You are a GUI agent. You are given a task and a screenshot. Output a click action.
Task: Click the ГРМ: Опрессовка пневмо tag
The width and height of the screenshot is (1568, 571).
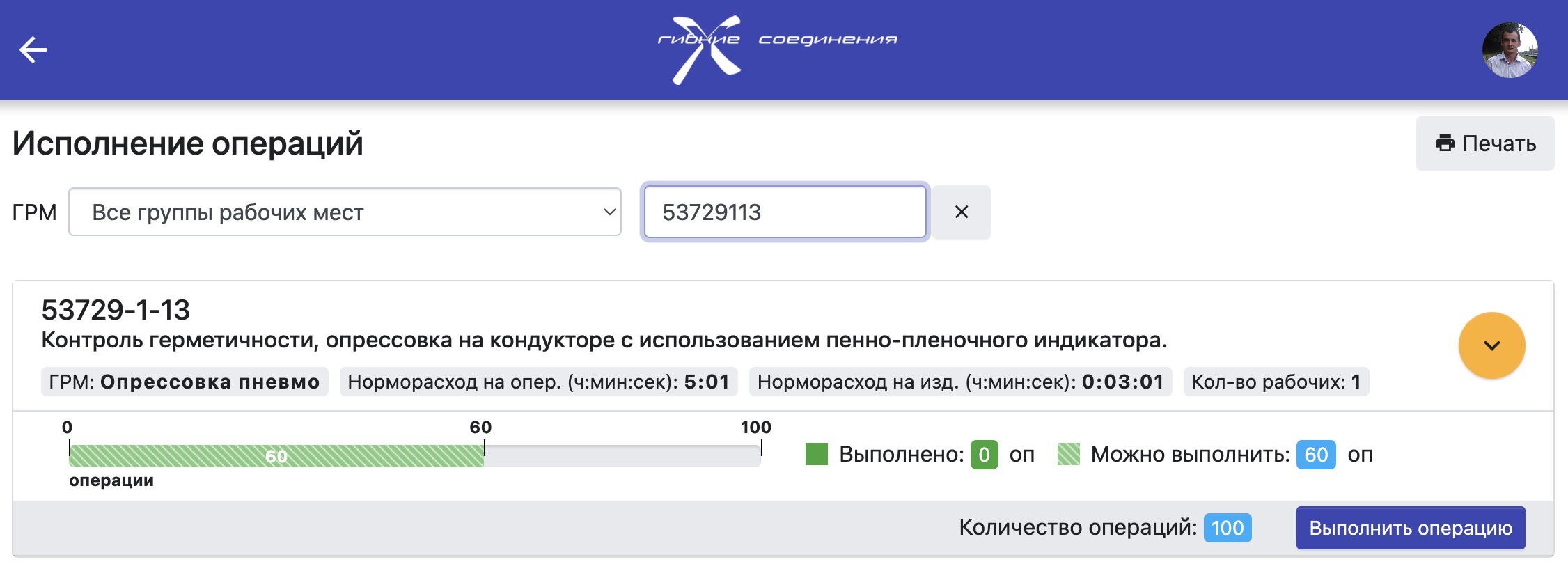coord(185,382)
